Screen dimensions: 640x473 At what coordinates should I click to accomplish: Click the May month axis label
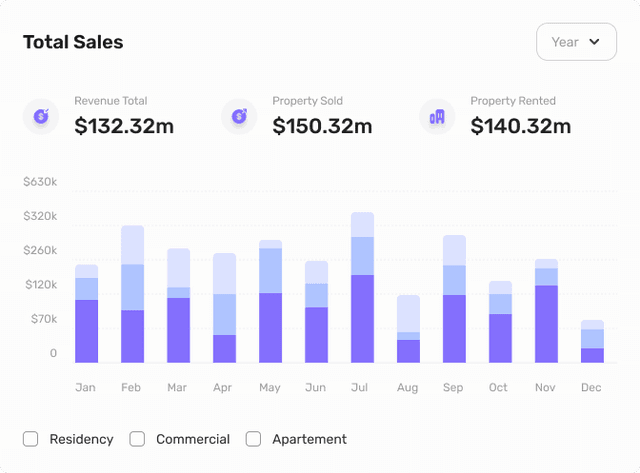(x=269, y=387)
